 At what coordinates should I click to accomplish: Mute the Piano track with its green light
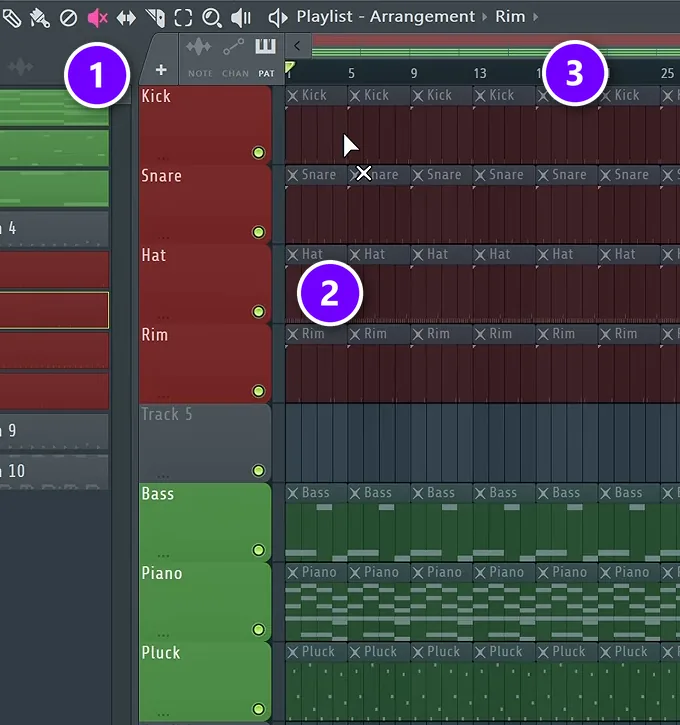coord(258,630)
